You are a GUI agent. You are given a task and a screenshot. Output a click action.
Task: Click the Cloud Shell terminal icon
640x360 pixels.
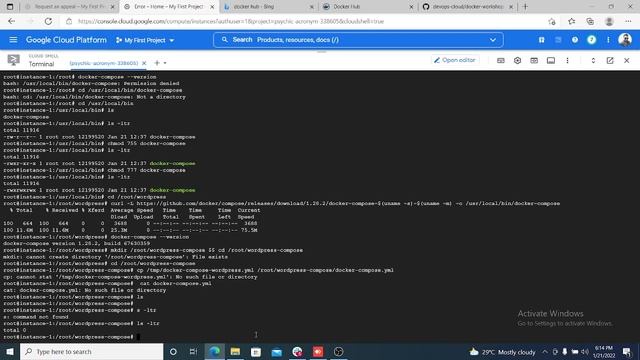click(x=13, y=60)
